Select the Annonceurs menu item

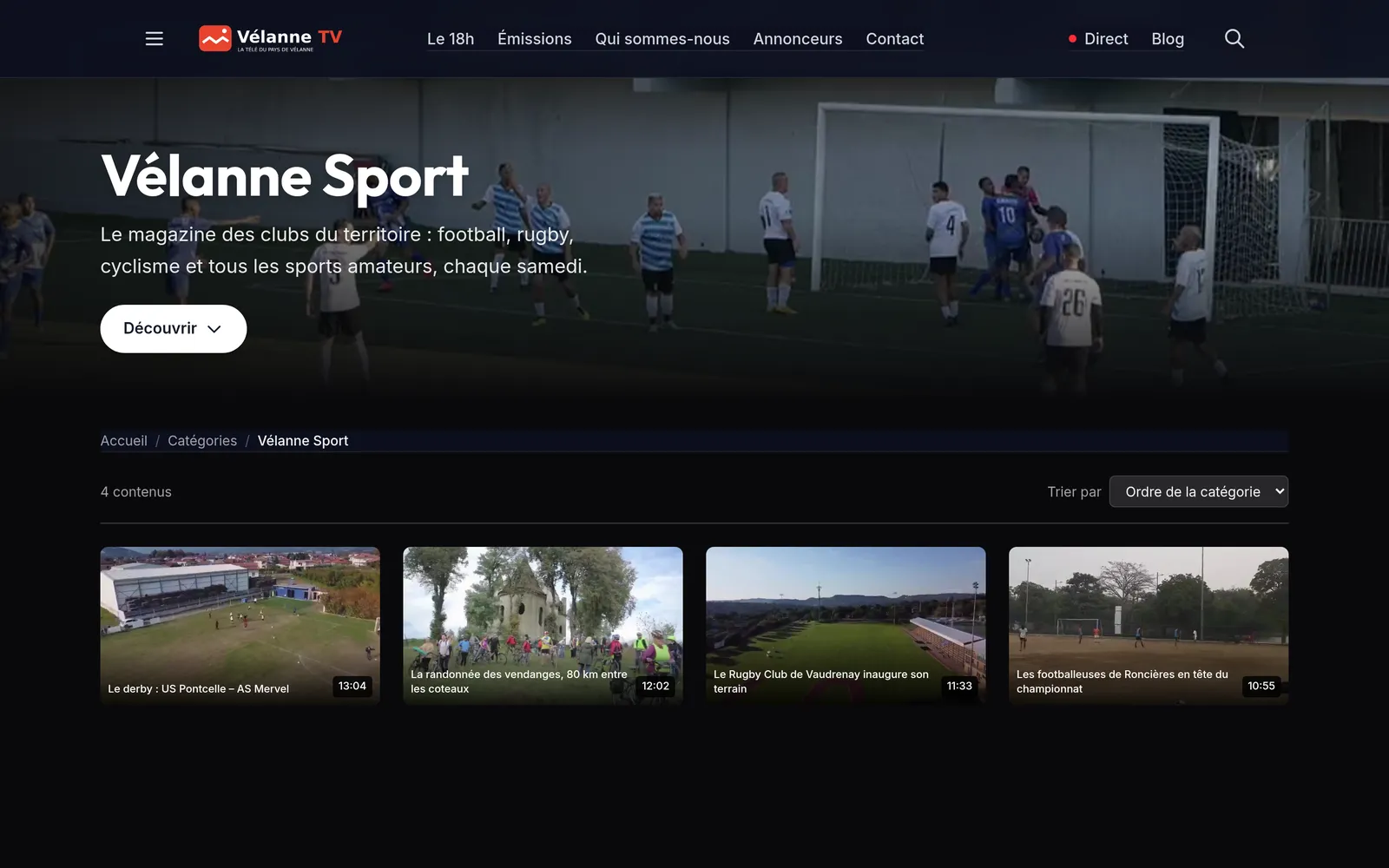pos(798,39)
